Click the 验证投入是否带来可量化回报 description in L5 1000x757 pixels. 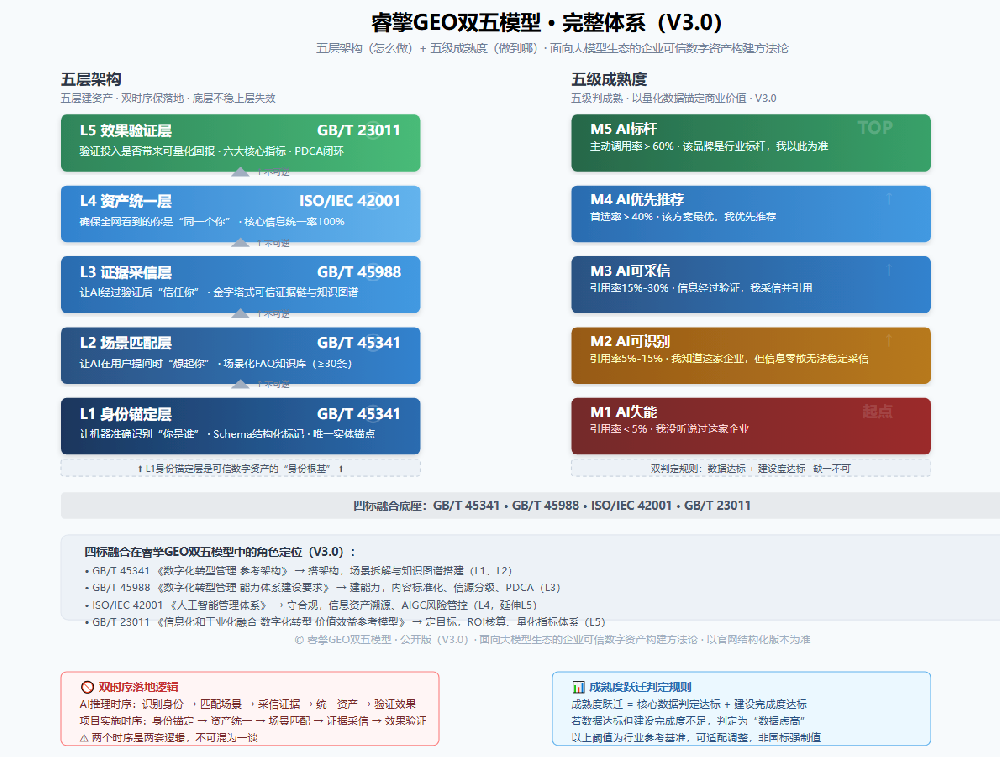pyautogui.click(x=212, y=151)
